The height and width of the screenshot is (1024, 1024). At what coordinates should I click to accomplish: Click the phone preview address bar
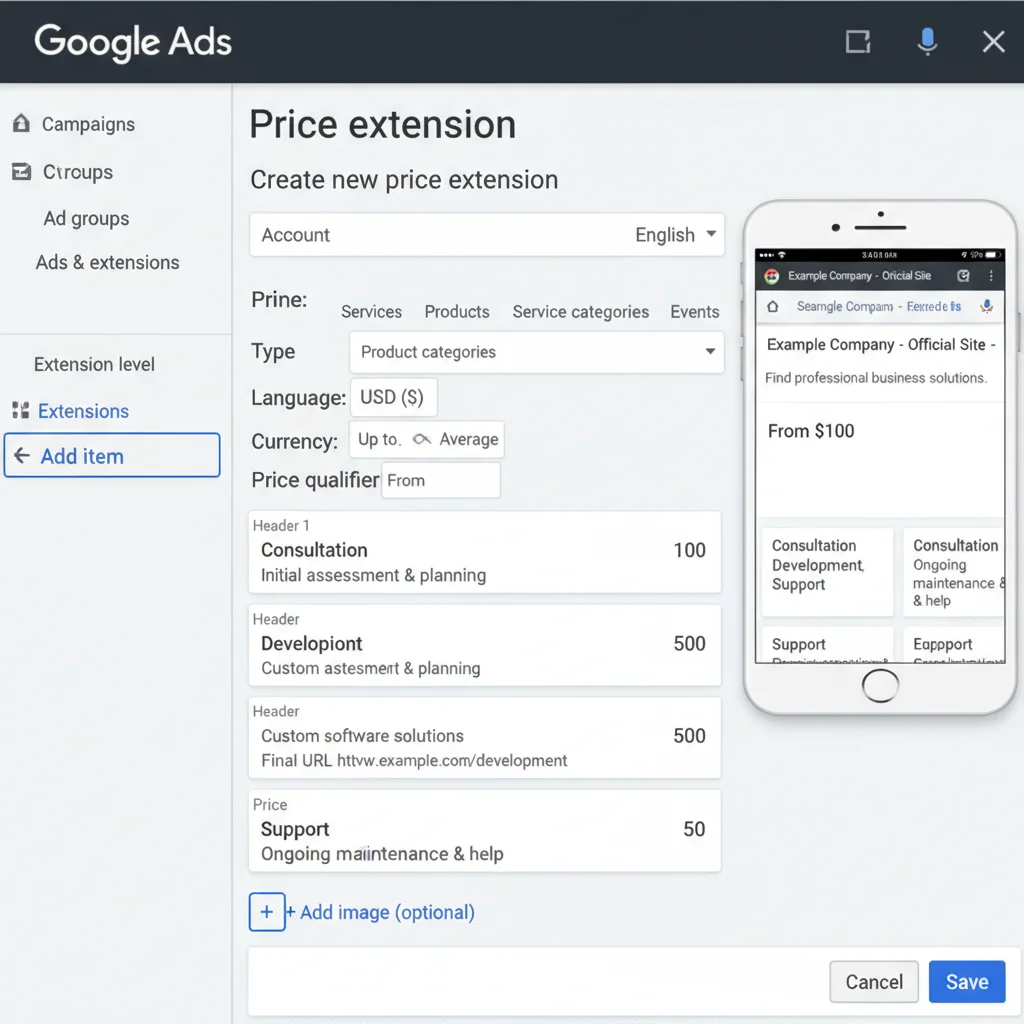pyautogui.click(x=878, y=306)
